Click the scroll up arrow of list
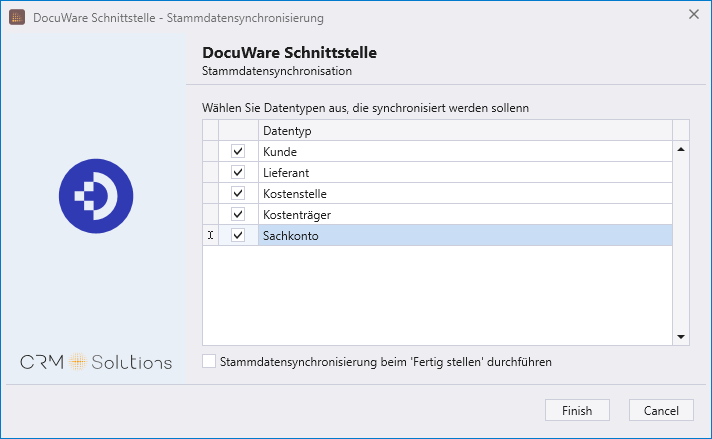 click(681, 149)
